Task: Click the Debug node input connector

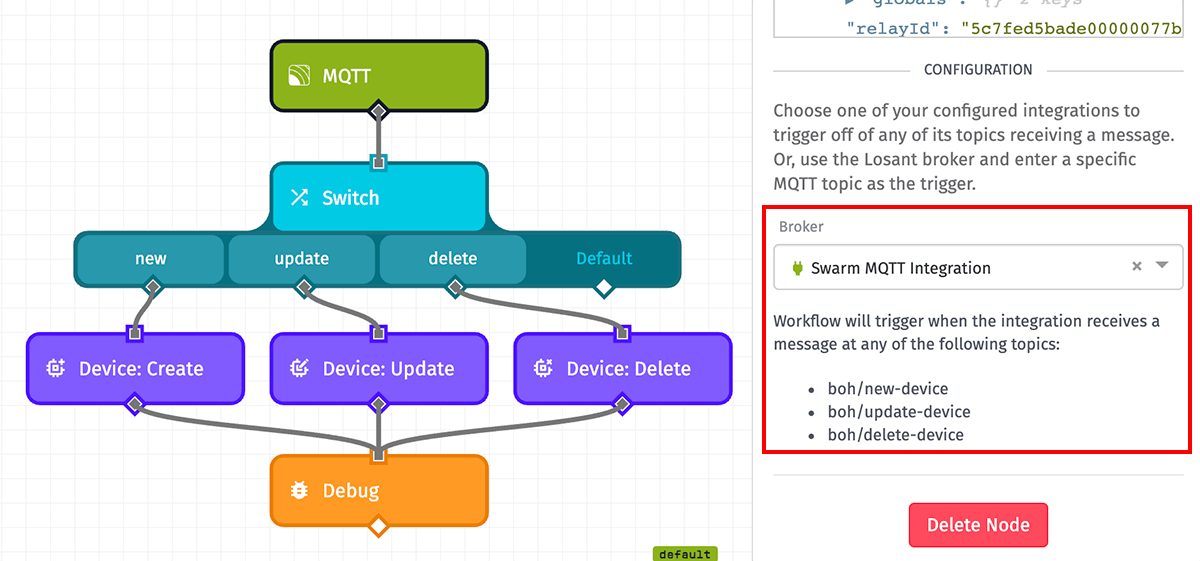Action: click(x=378, y=456)
